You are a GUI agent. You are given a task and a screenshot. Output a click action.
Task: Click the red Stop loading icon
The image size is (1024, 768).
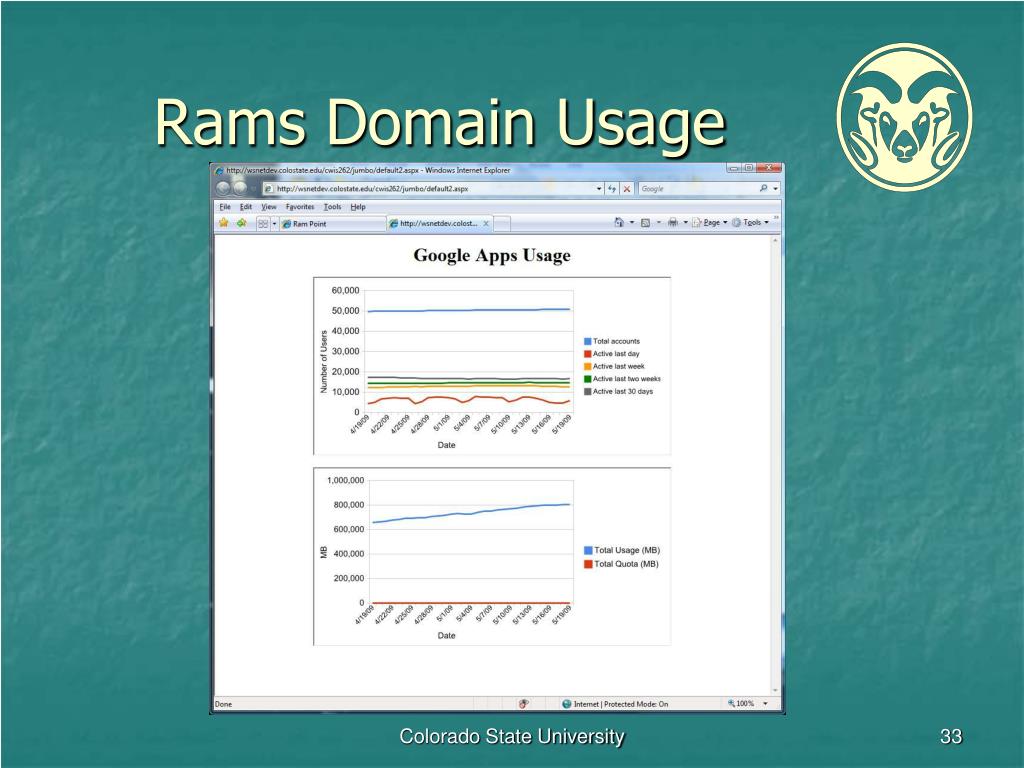coord(627,188)
